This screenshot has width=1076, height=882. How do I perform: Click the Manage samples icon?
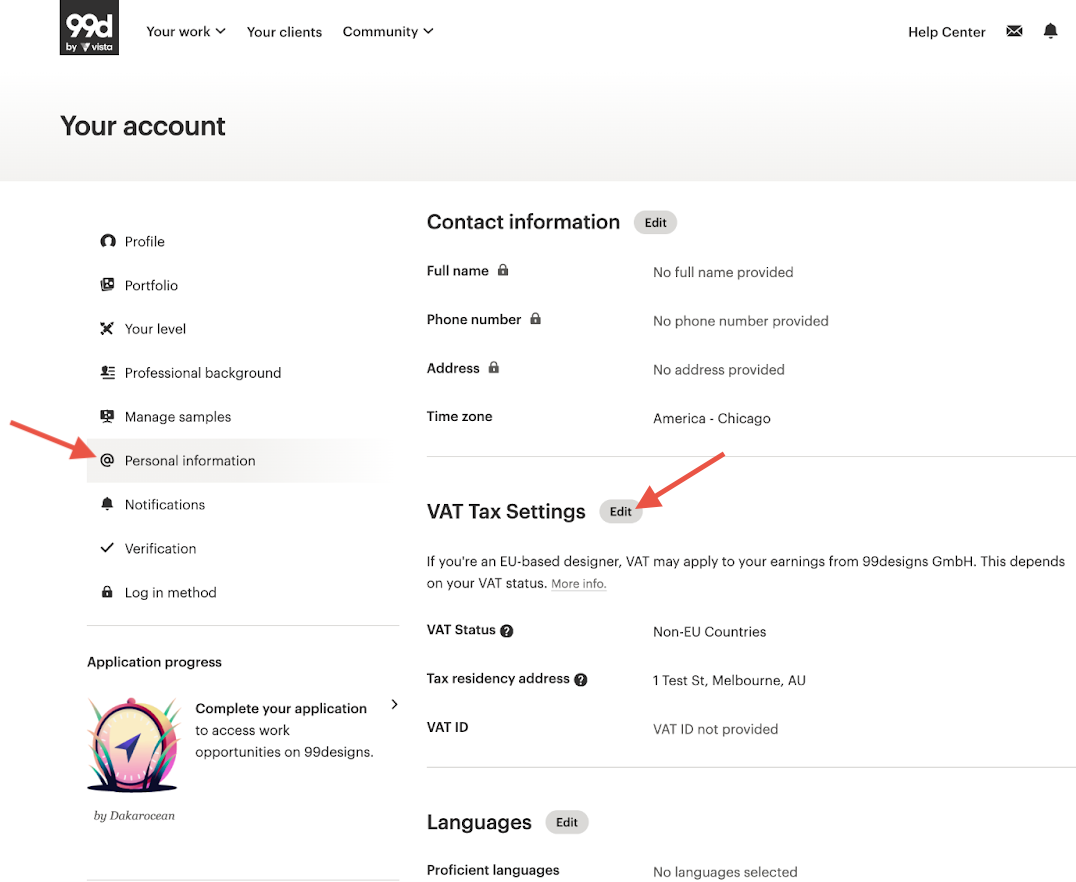(107, 417)
